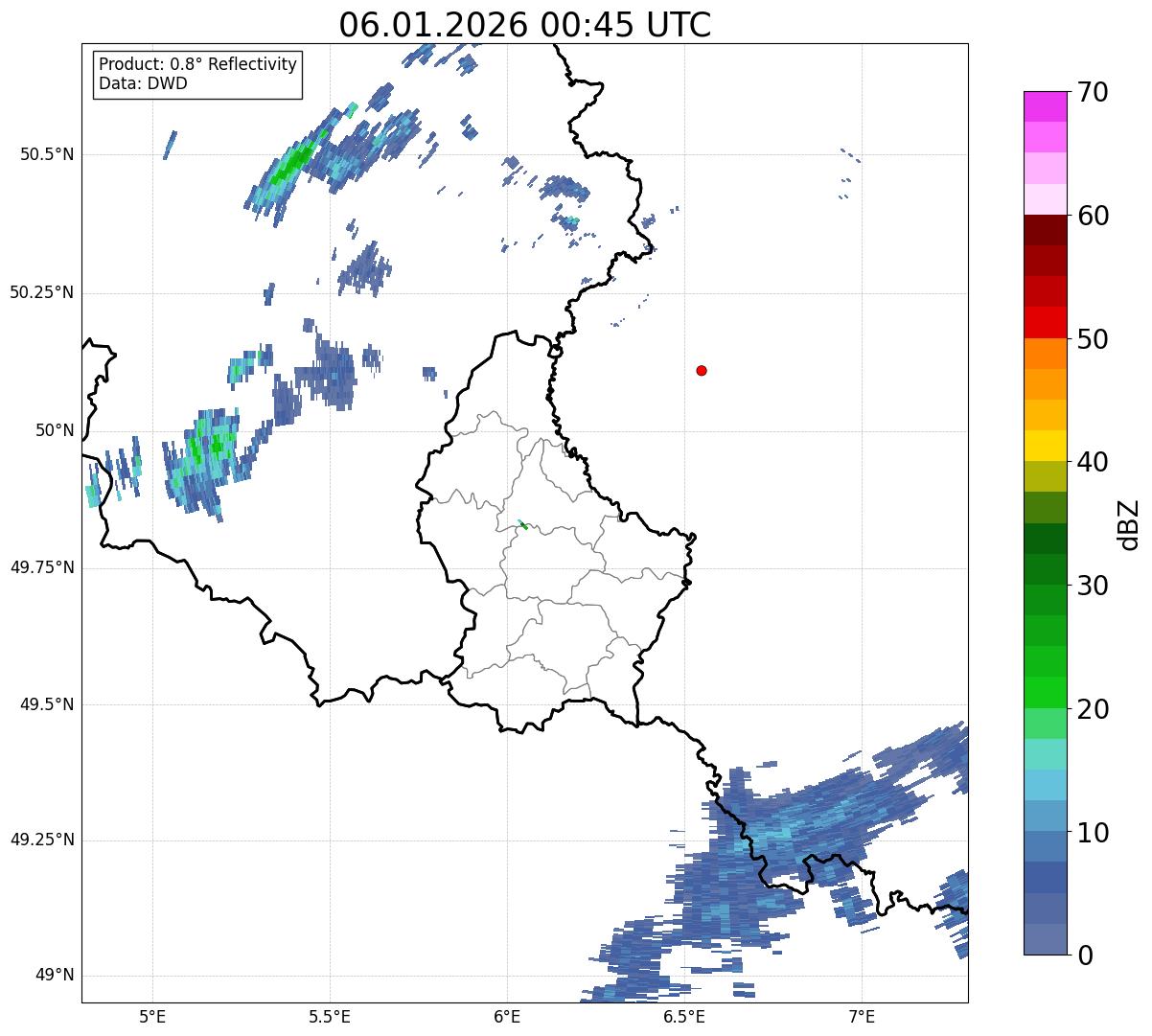
Task: Click the '7°E' longitude label
Action: [x=862, y=1016]
